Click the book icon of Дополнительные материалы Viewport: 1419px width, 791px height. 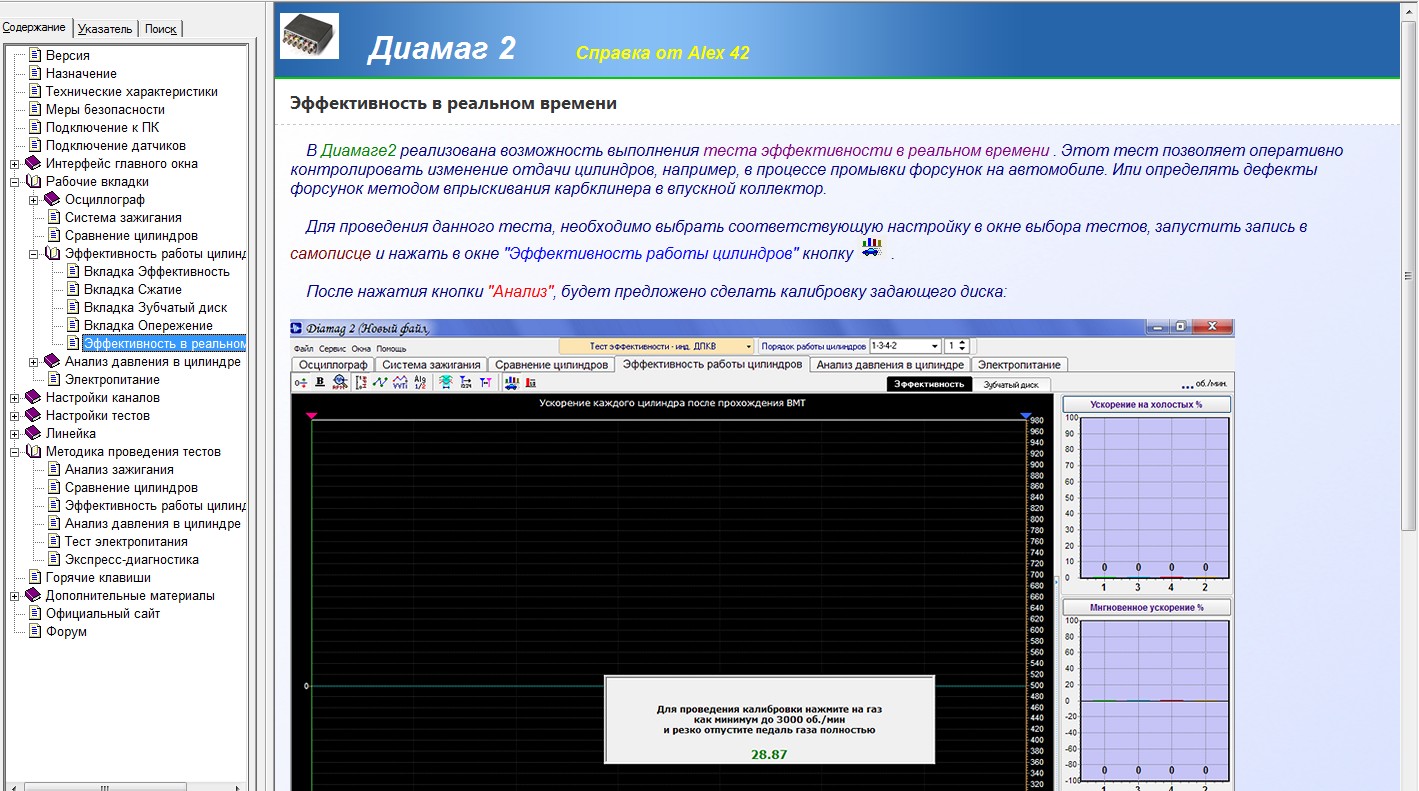coord(33,596)
